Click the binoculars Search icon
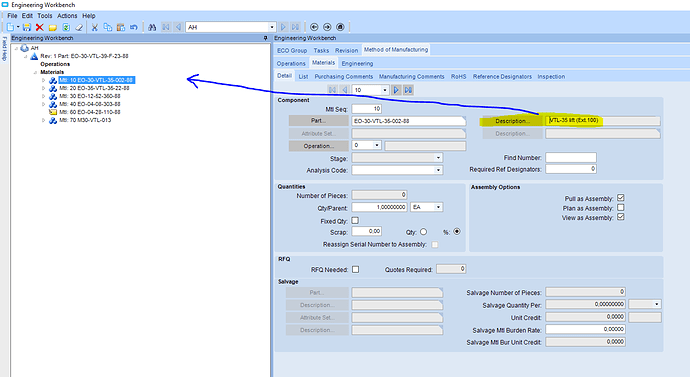This screenshot has height=377, width=690. click(152, 27)
